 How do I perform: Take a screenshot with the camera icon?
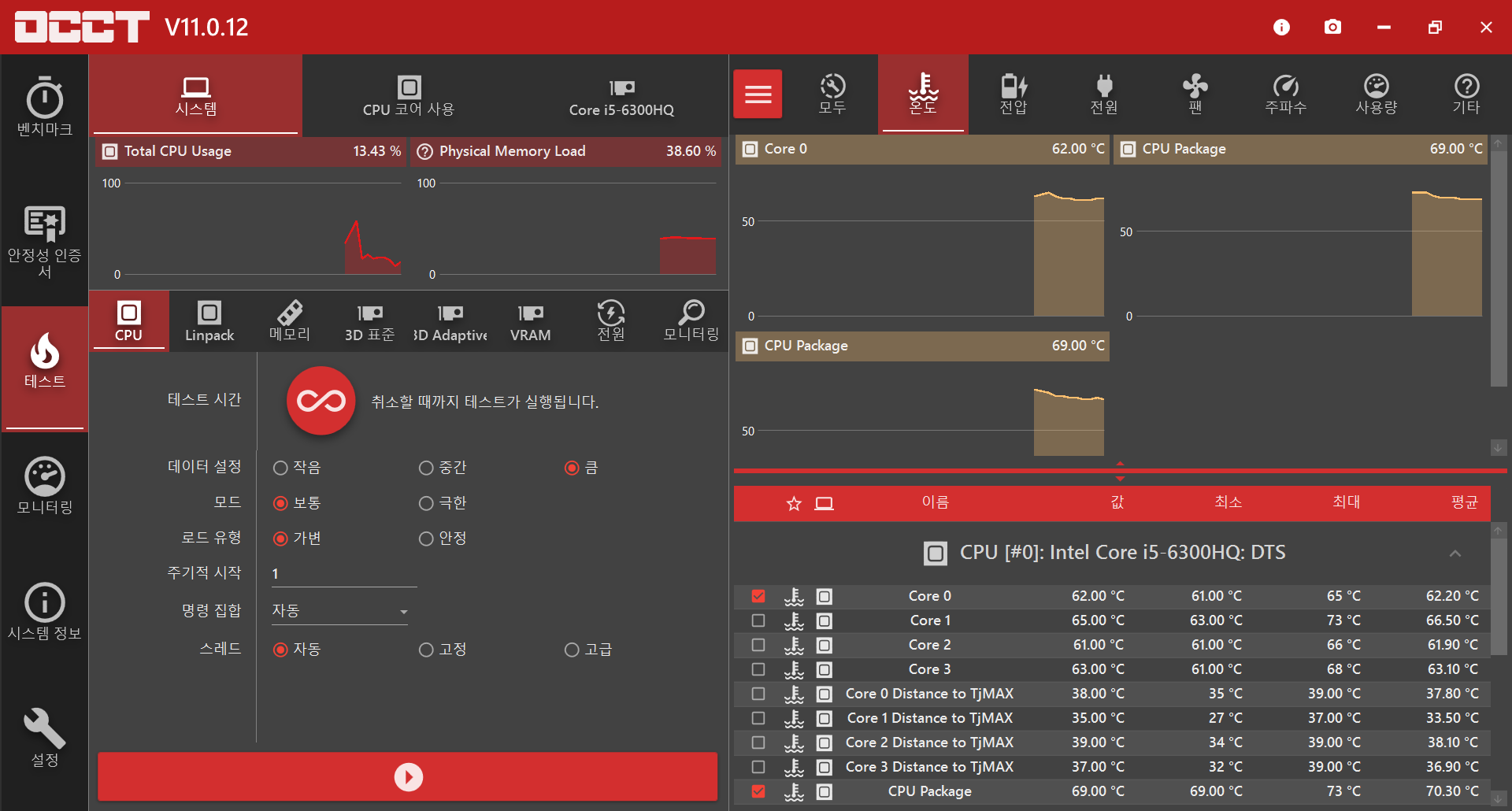(x=1332, y=28)
